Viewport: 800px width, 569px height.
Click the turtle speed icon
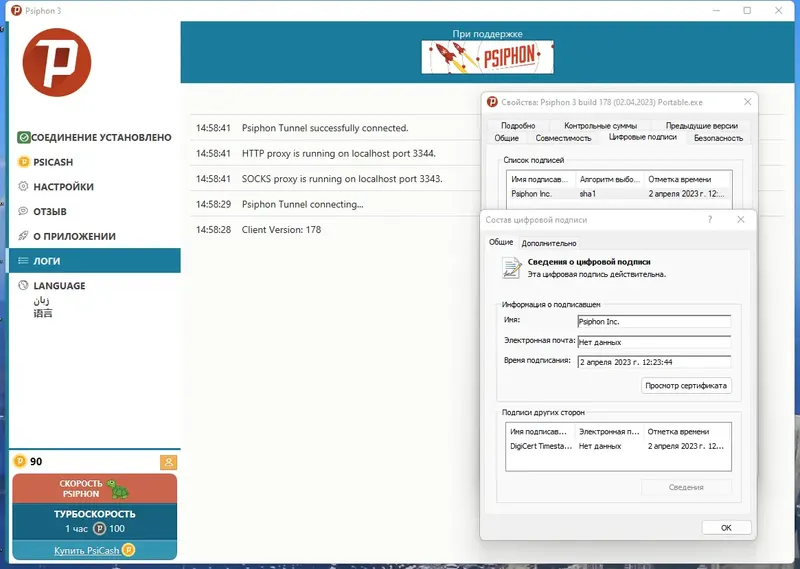(x=118, y=489)
